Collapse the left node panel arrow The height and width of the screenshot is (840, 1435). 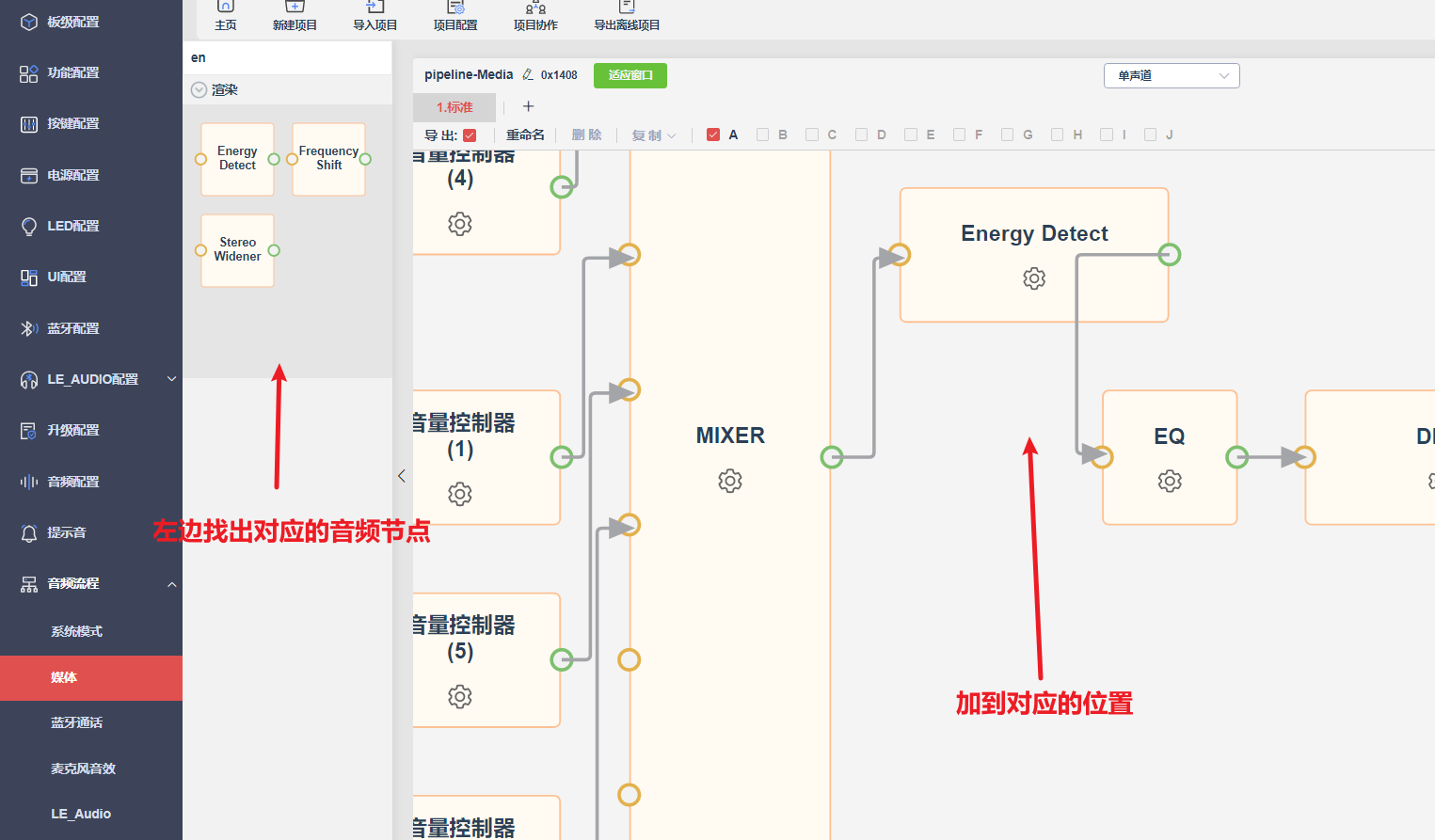point(402,476)
